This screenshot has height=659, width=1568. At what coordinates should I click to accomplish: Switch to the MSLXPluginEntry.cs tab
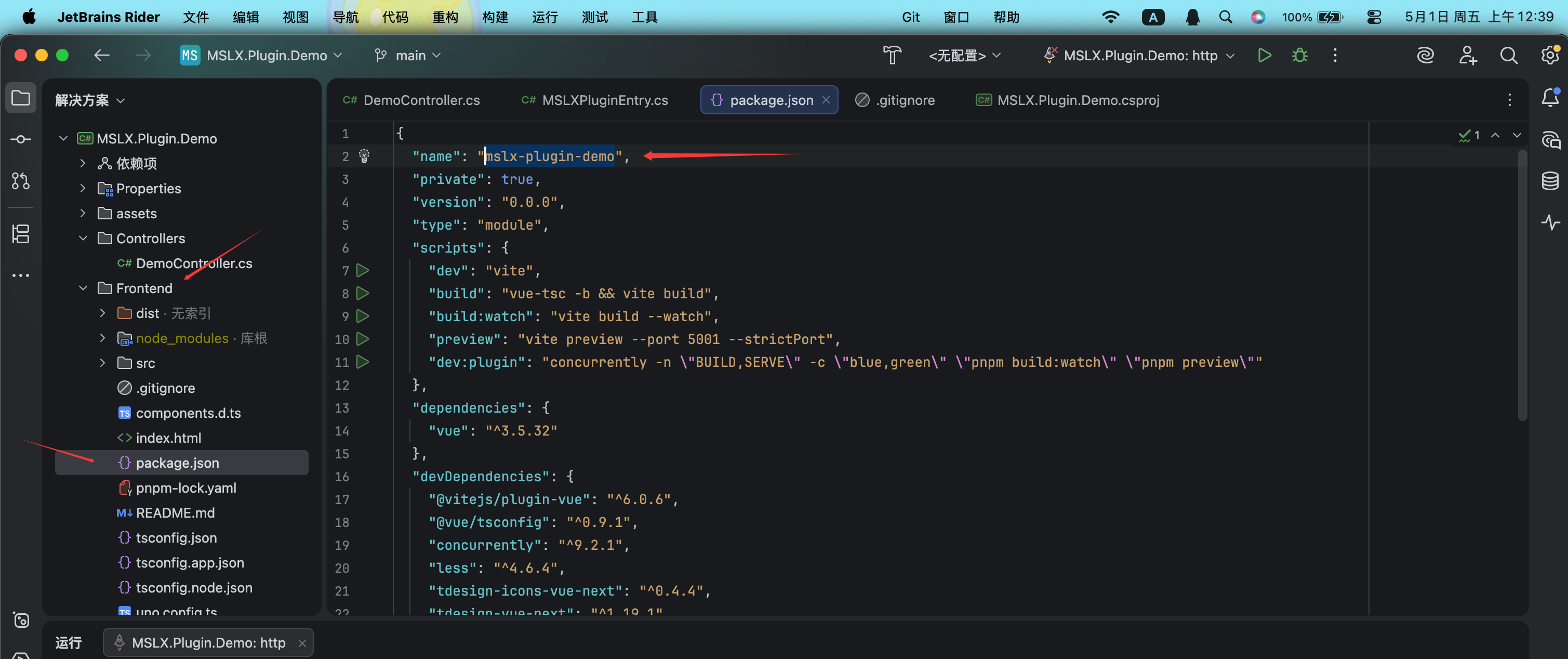click(595, 100)
